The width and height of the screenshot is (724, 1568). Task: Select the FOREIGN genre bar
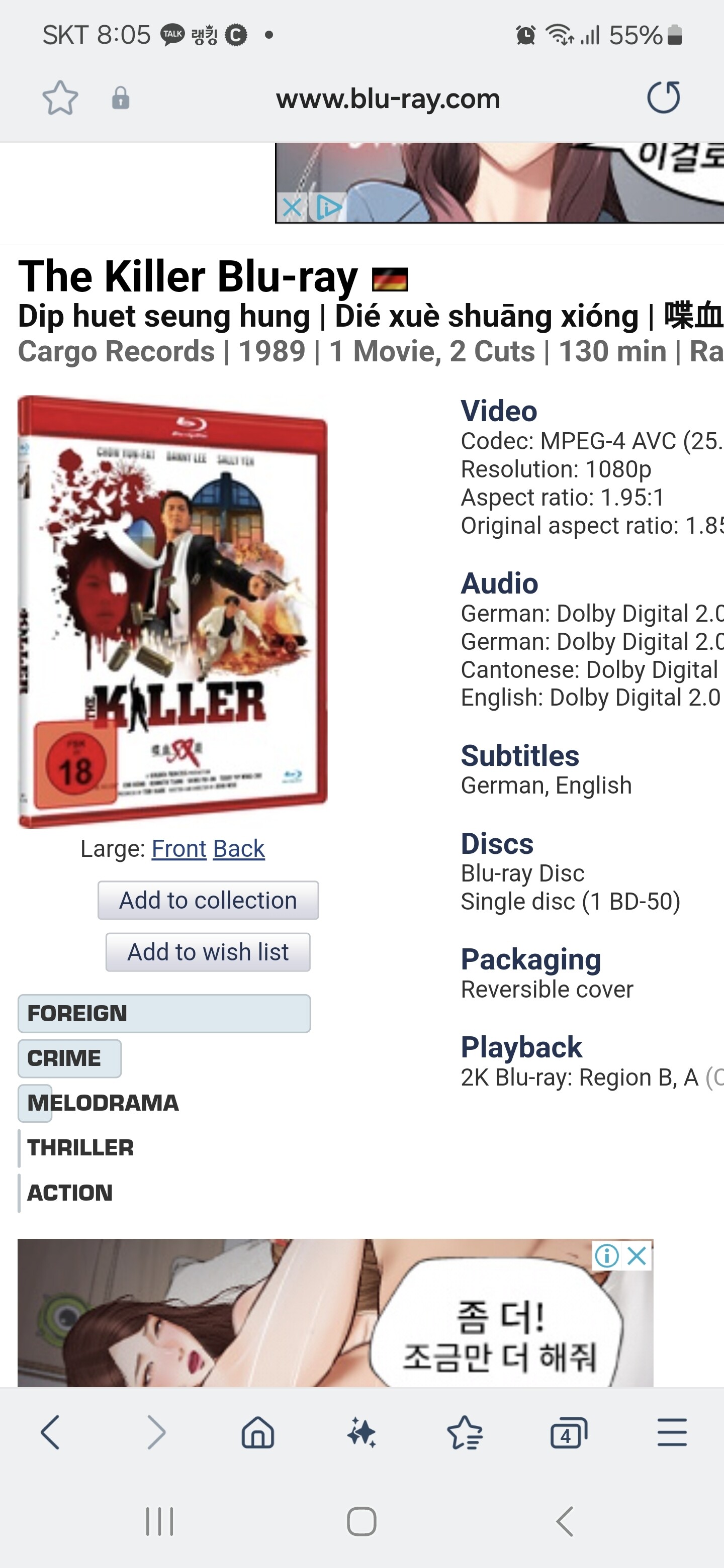[164, 1014]
